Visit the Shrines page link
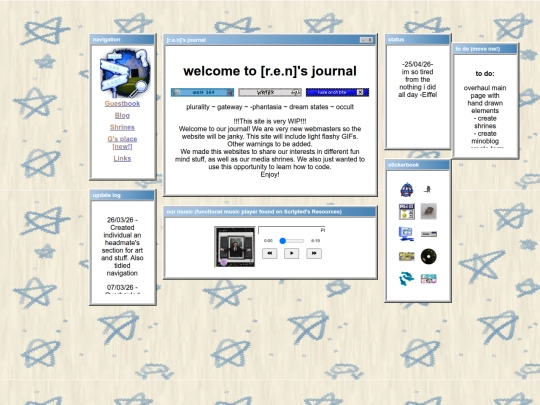Image resolution: width=540 pixels, height=405 pixels. point(122,127)
